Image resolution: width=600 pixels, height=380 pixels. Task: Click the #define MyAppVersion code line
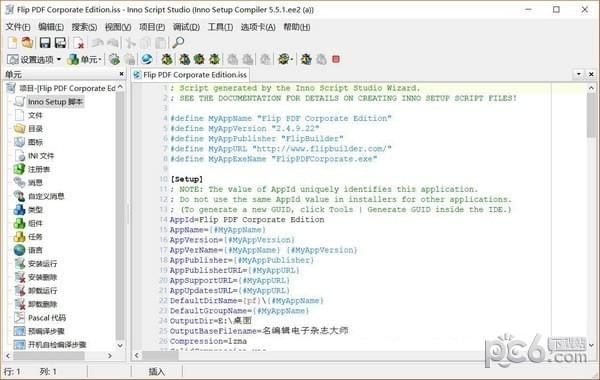point(245,129)
